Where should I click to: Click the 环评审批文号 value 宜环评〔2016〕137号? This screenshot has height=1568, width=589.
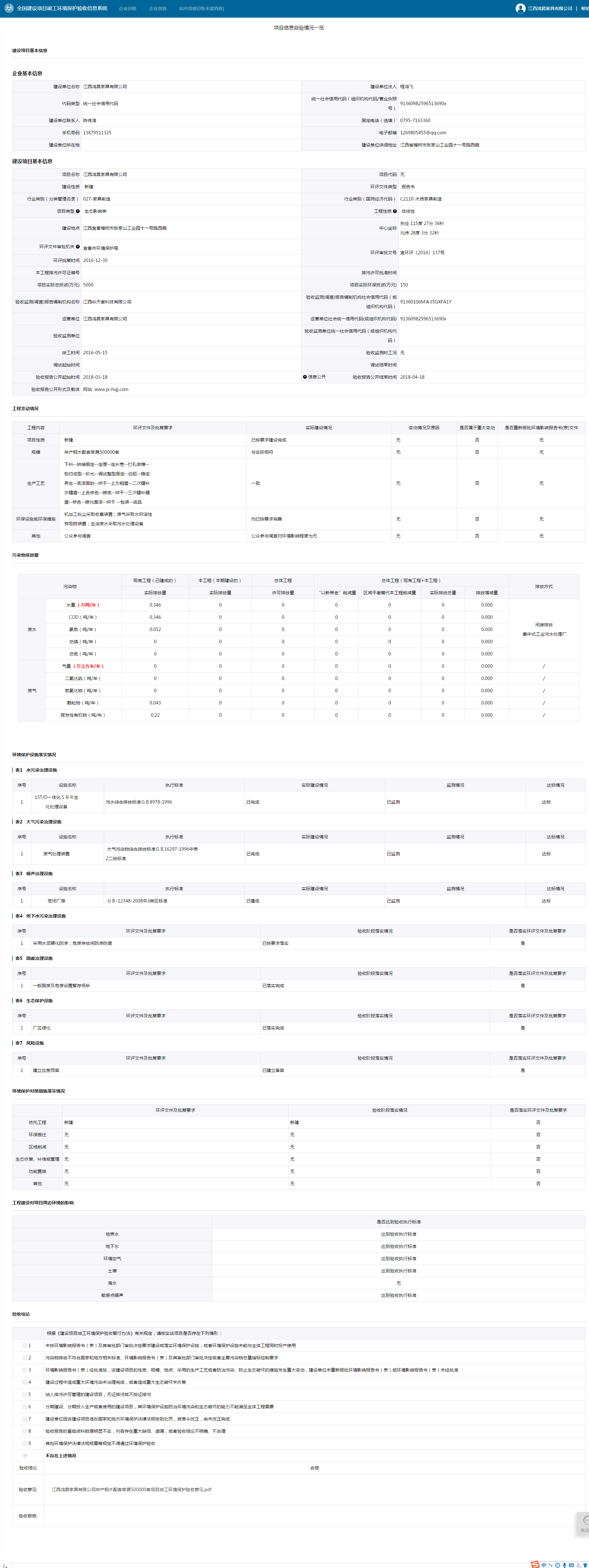click(422, 253)
